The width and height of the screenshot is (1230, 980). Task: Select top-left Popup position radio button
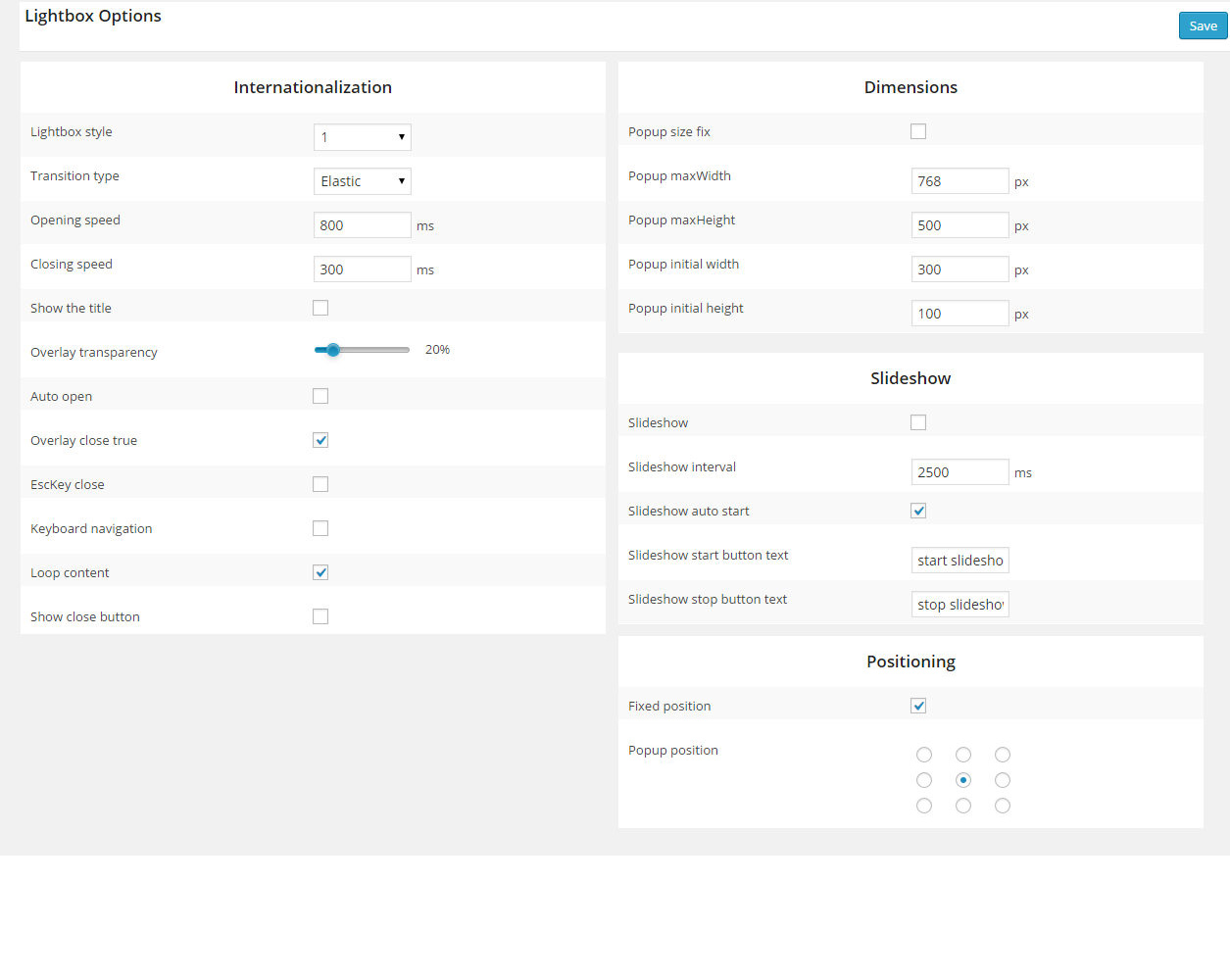click(924, 755)
